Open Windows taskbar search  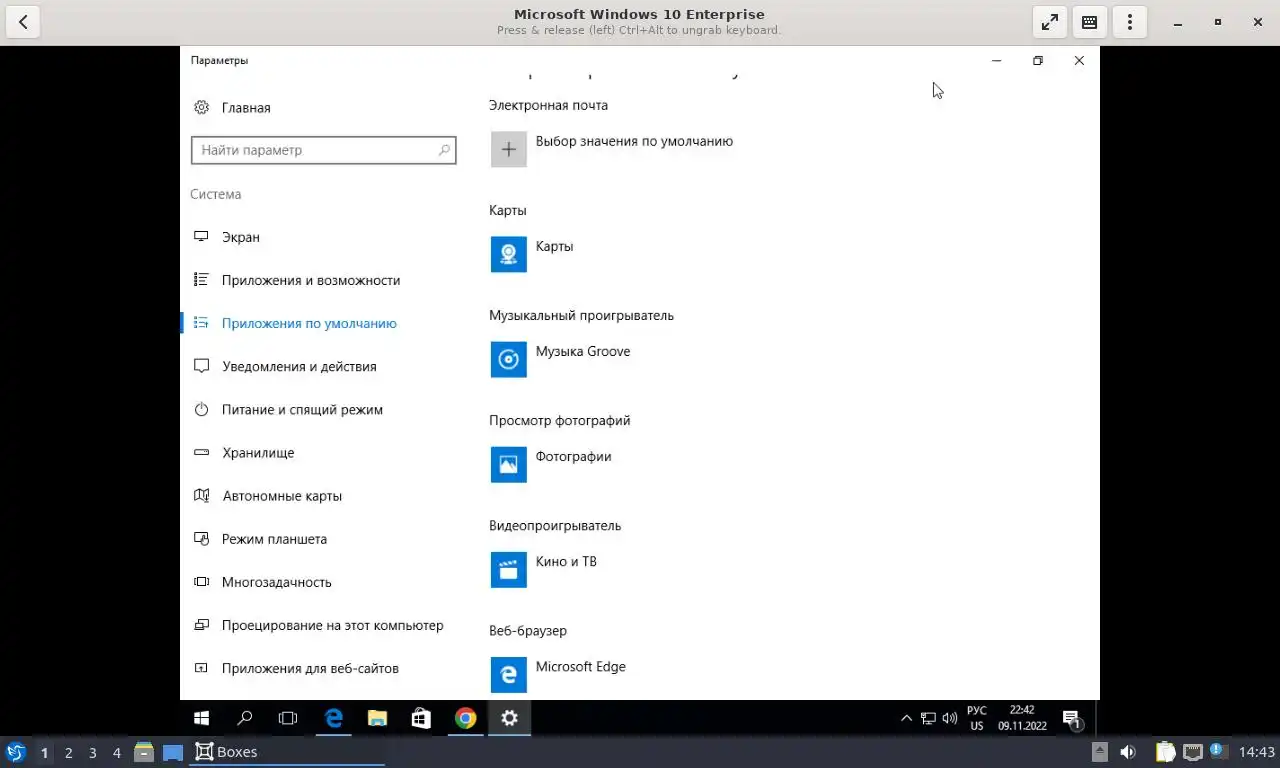click(x=244, y=718)
